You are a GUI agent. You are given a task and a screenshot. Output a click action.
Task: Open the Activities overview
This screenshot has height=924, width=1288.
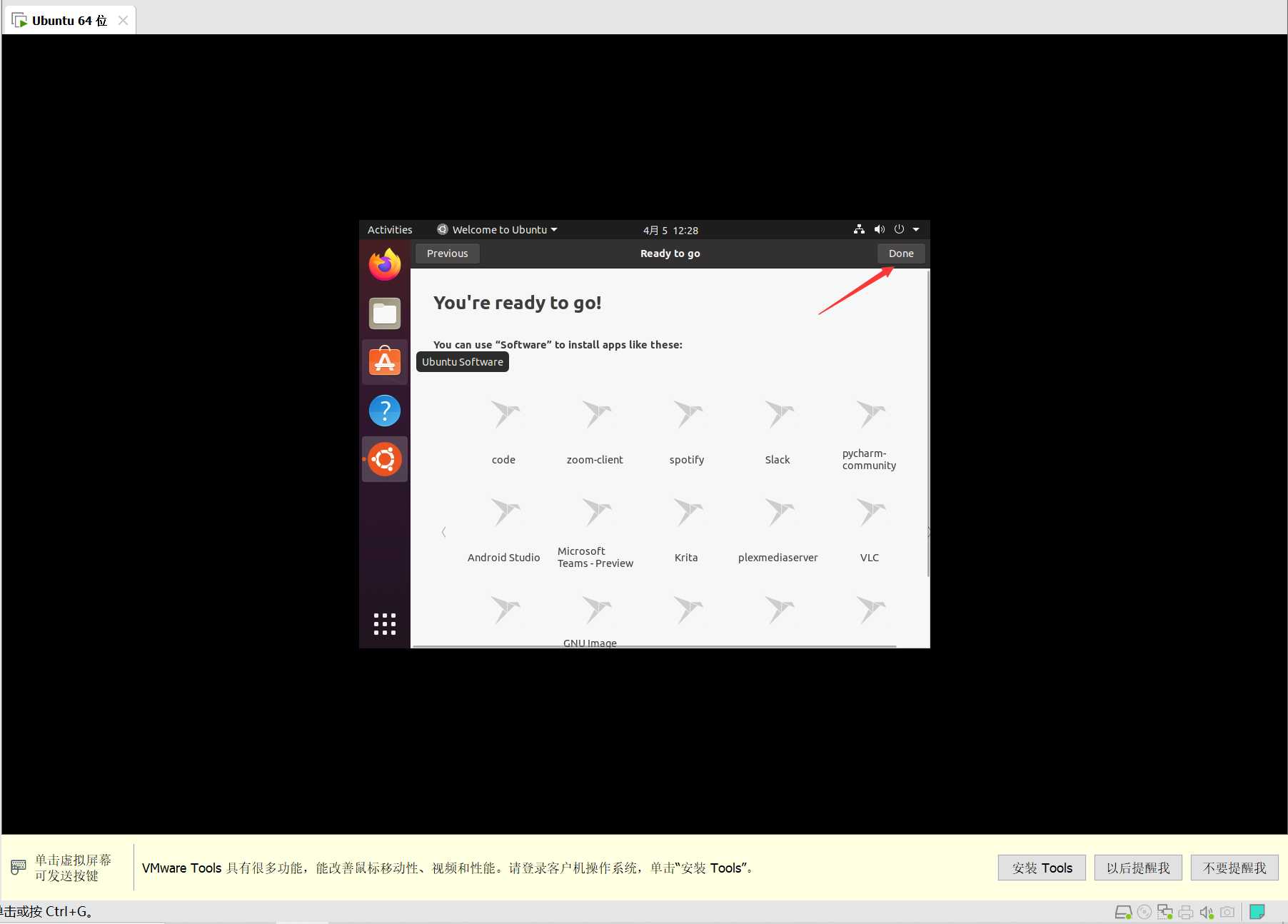coord(390,229)
